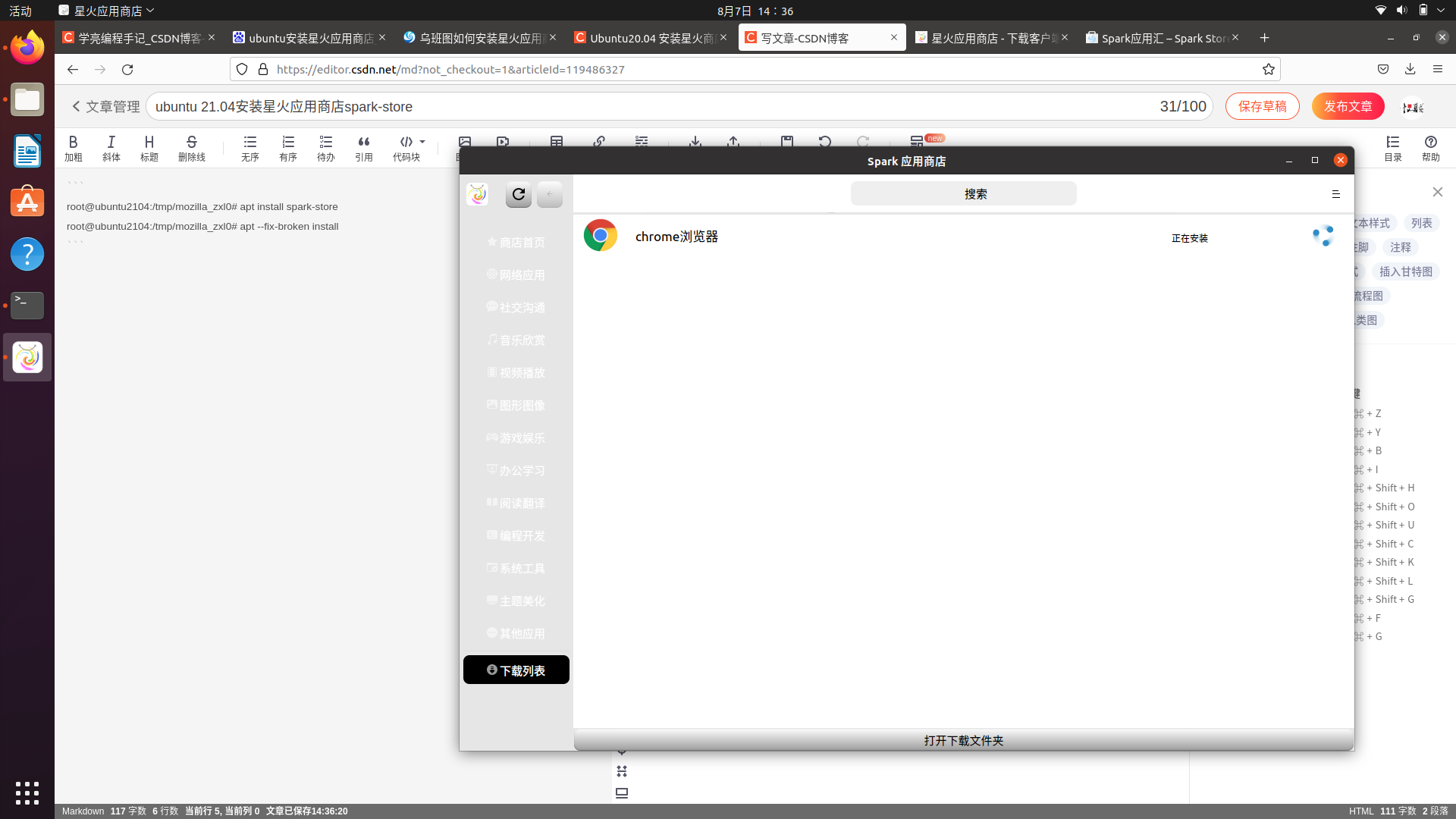Click the 搜索 search box in Spark store

pos(963,193)
